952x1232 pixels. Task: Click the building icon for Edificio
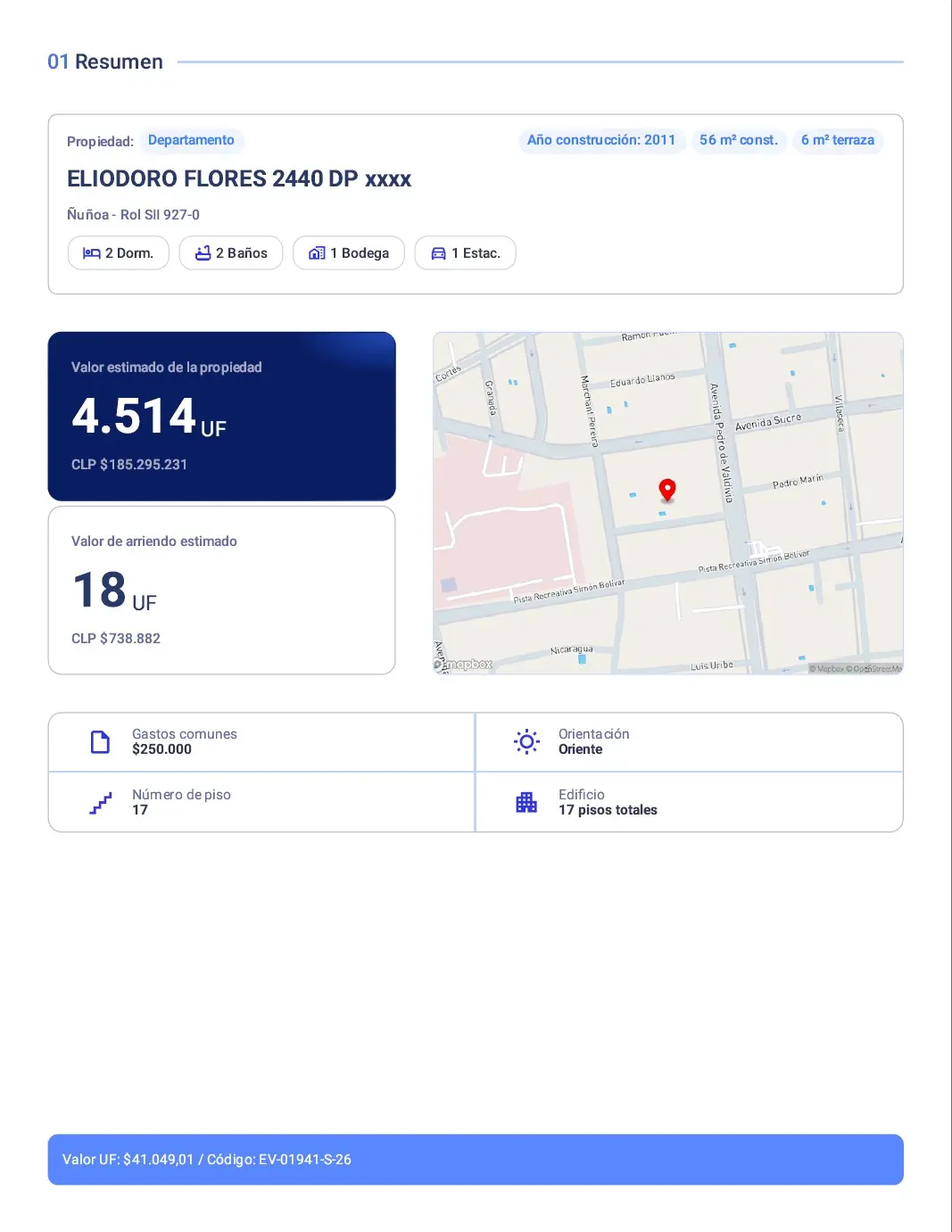point(526,802)
